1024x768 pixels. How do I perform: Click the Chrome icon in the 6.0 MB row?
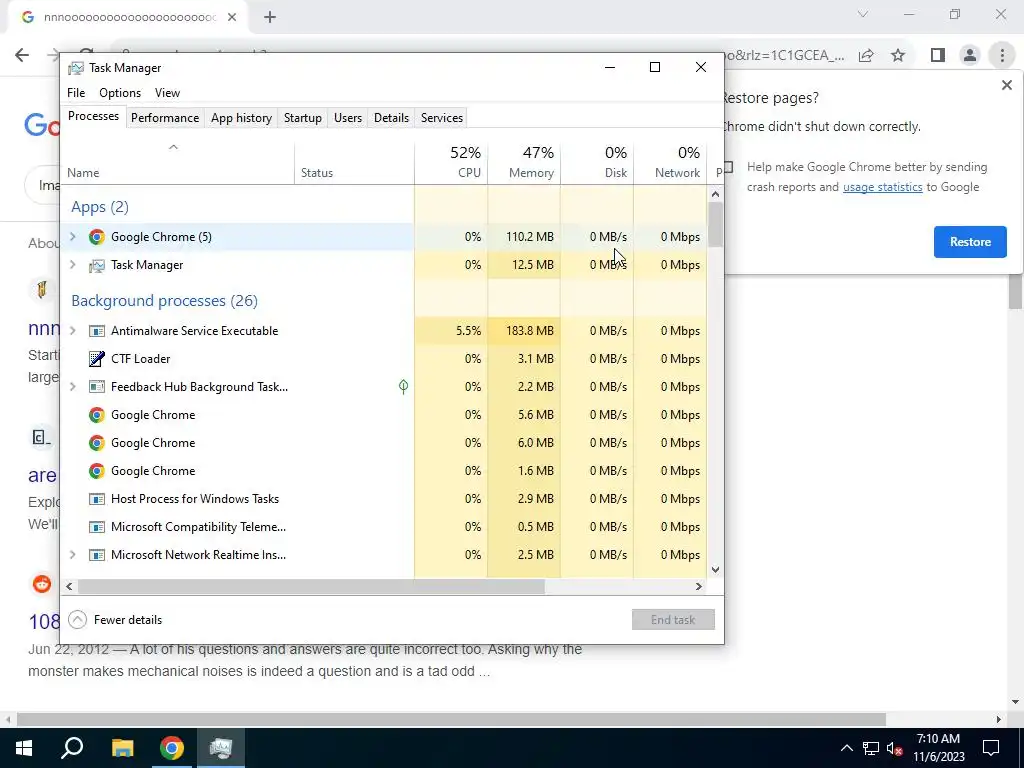97,443
